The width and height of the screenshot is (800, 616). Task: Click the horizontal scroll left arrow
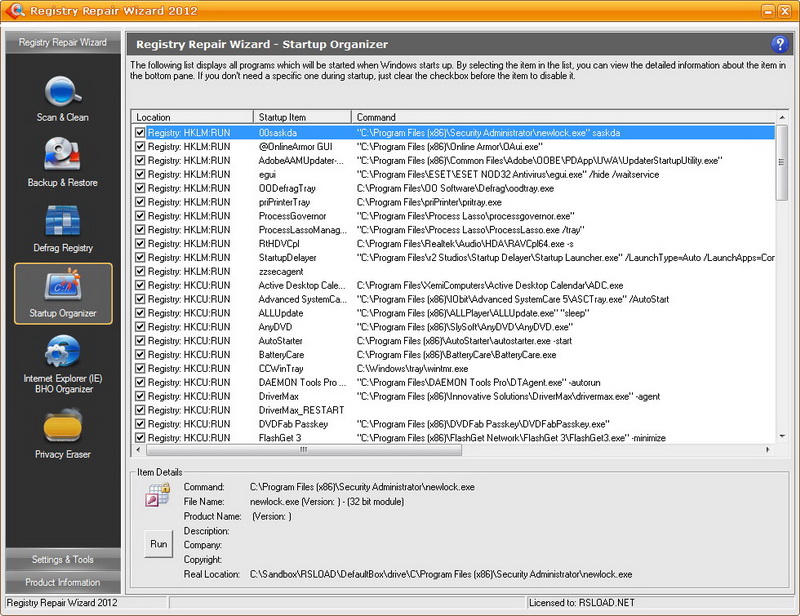click(x=138, y=450)
